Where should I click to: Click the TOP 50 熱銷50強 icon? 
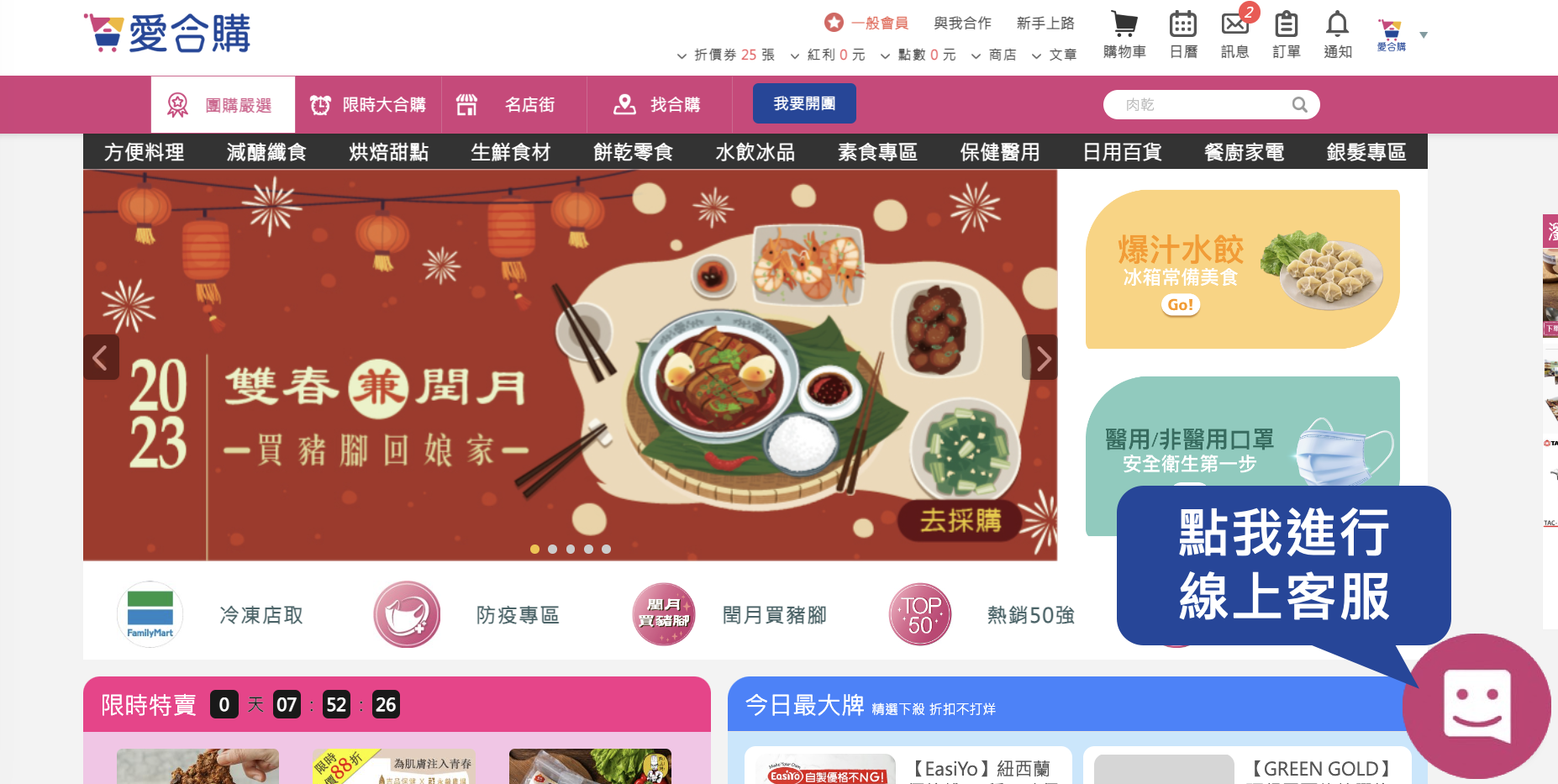[x=920, y=614]
